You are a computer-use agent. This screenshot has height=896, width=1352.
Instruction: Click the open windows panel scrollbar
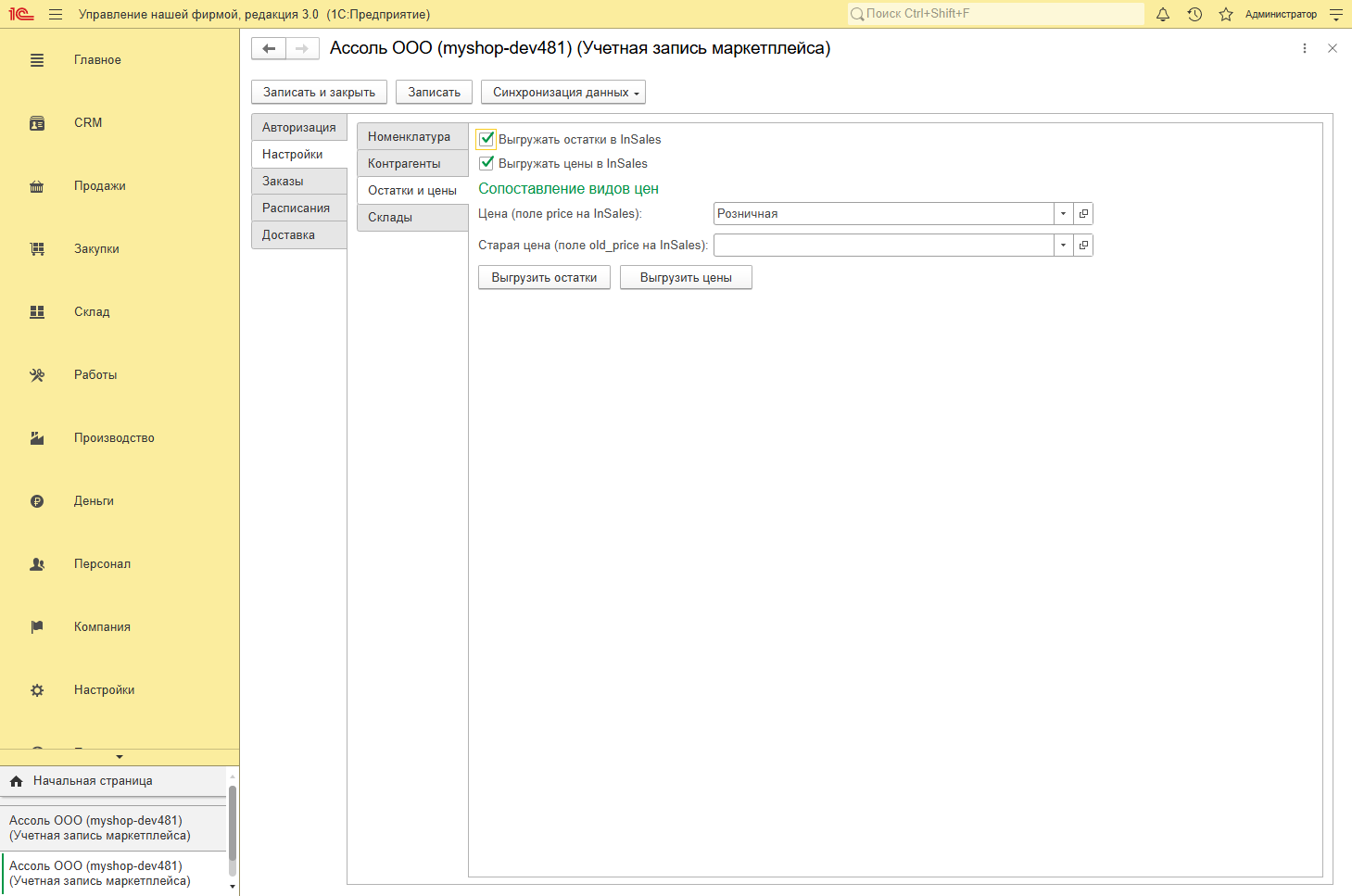click(233, 823)
